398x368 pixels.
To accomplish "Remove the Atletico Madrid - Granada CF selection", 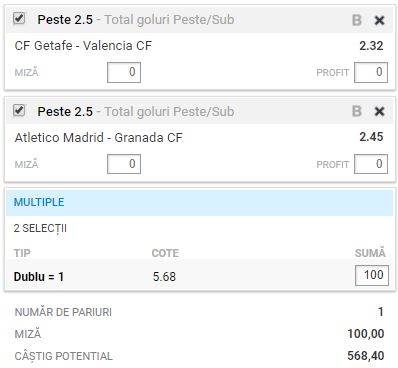I will coord(379,111).
